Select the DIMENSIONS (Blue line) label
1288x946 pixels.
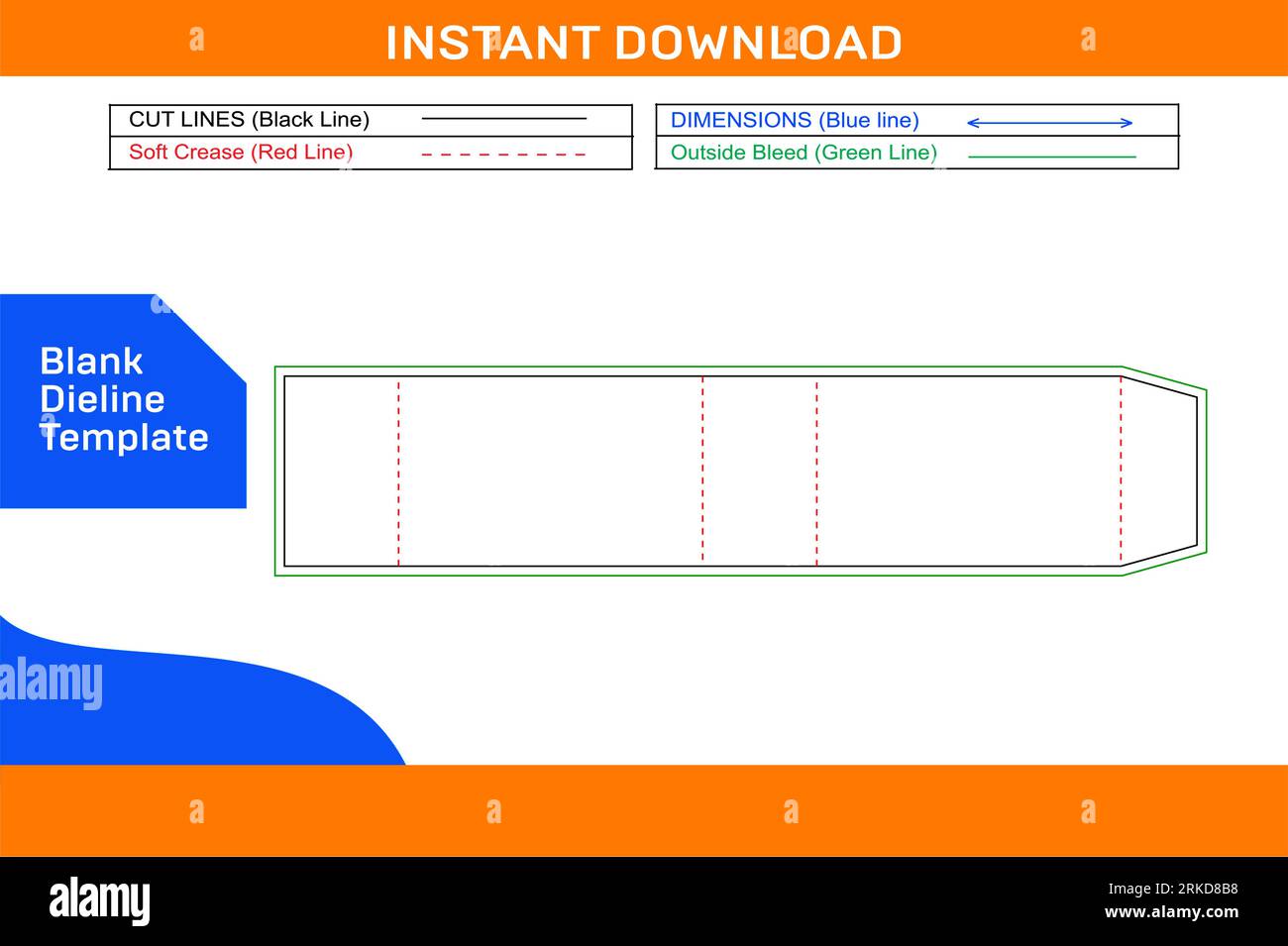click(x=795, y=120)
